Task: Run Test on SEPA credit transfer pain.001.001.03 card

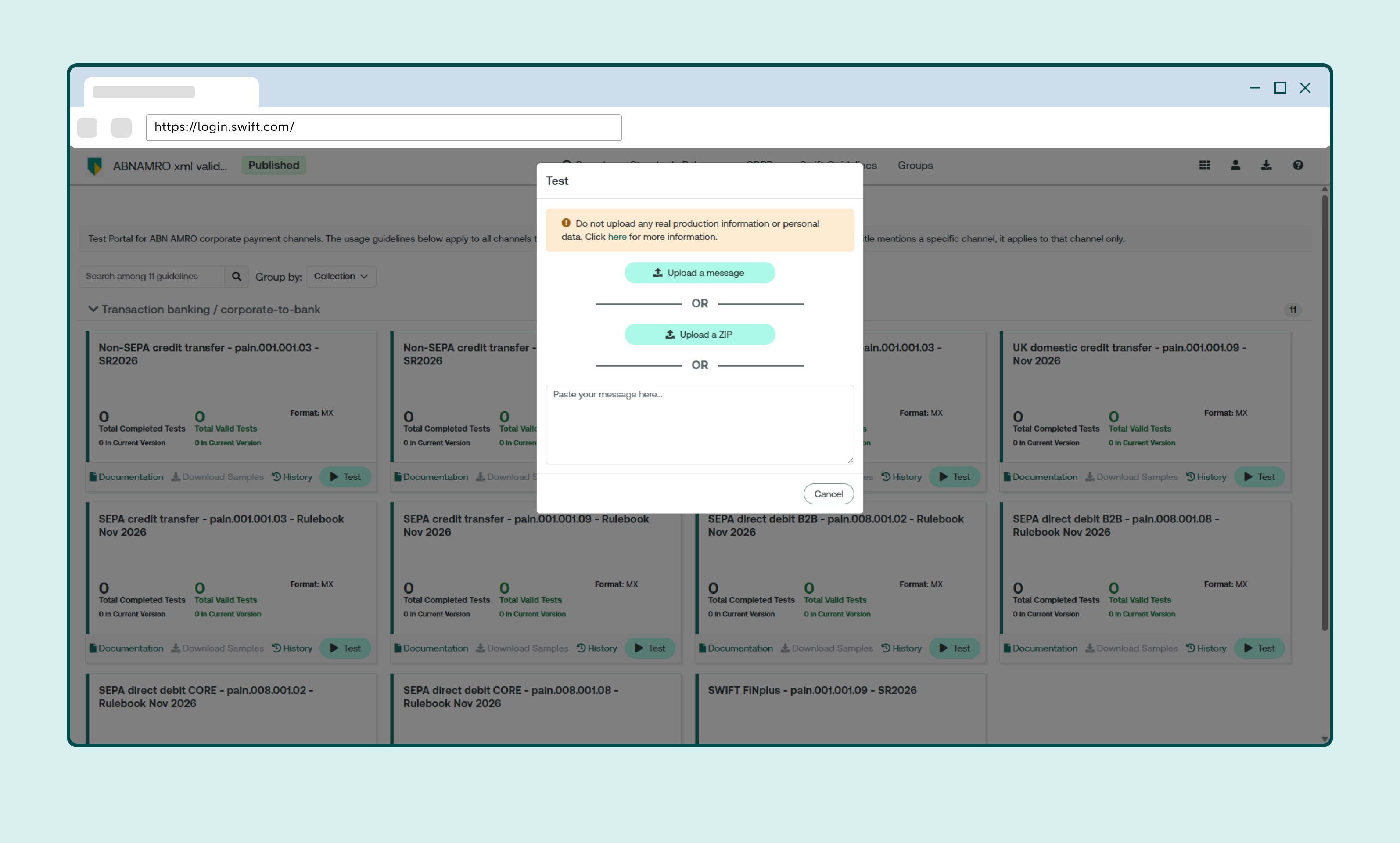Action: point(345,648)
